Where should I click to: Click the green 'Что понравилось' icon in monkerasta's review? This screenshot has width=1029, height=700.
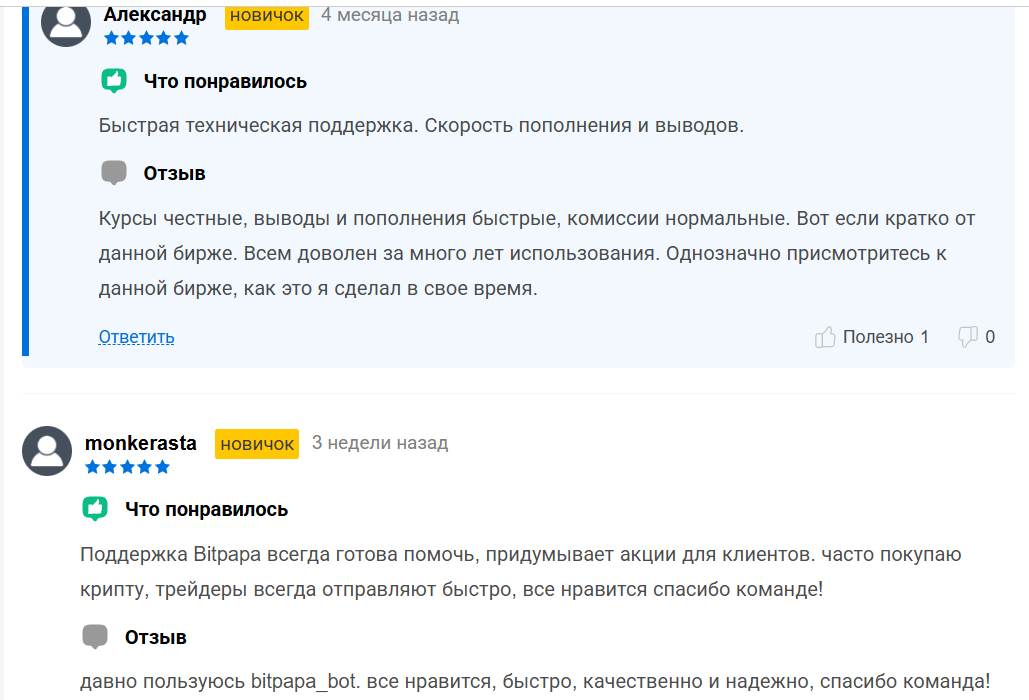point(95,509)
